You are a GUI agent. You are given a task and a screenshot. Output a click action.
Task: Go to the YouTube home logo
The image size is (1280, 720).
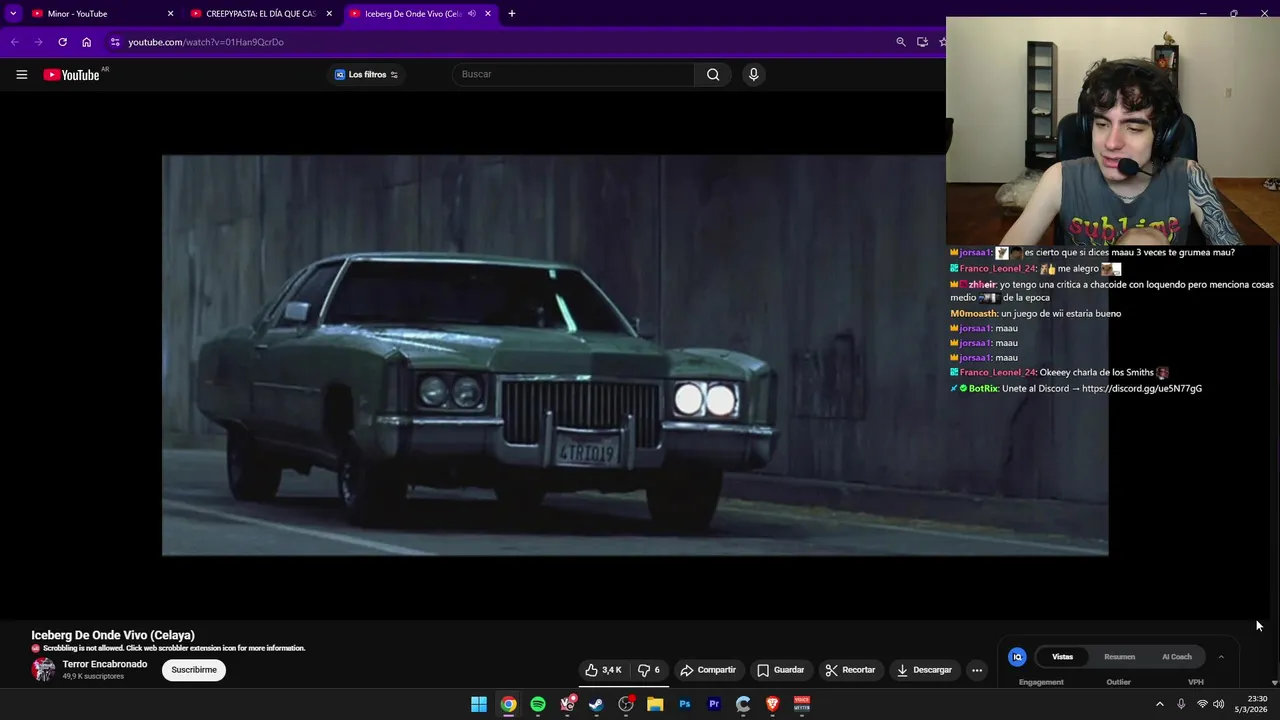point(71,75)
